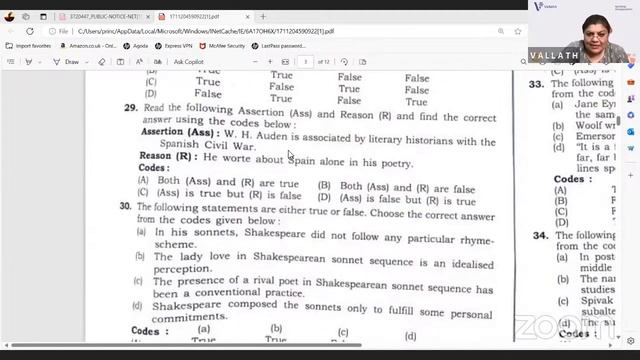Open the Amazon.co.uk bookmark
Viewport: 640px width, 360px height.
click(x=88, y=46)
